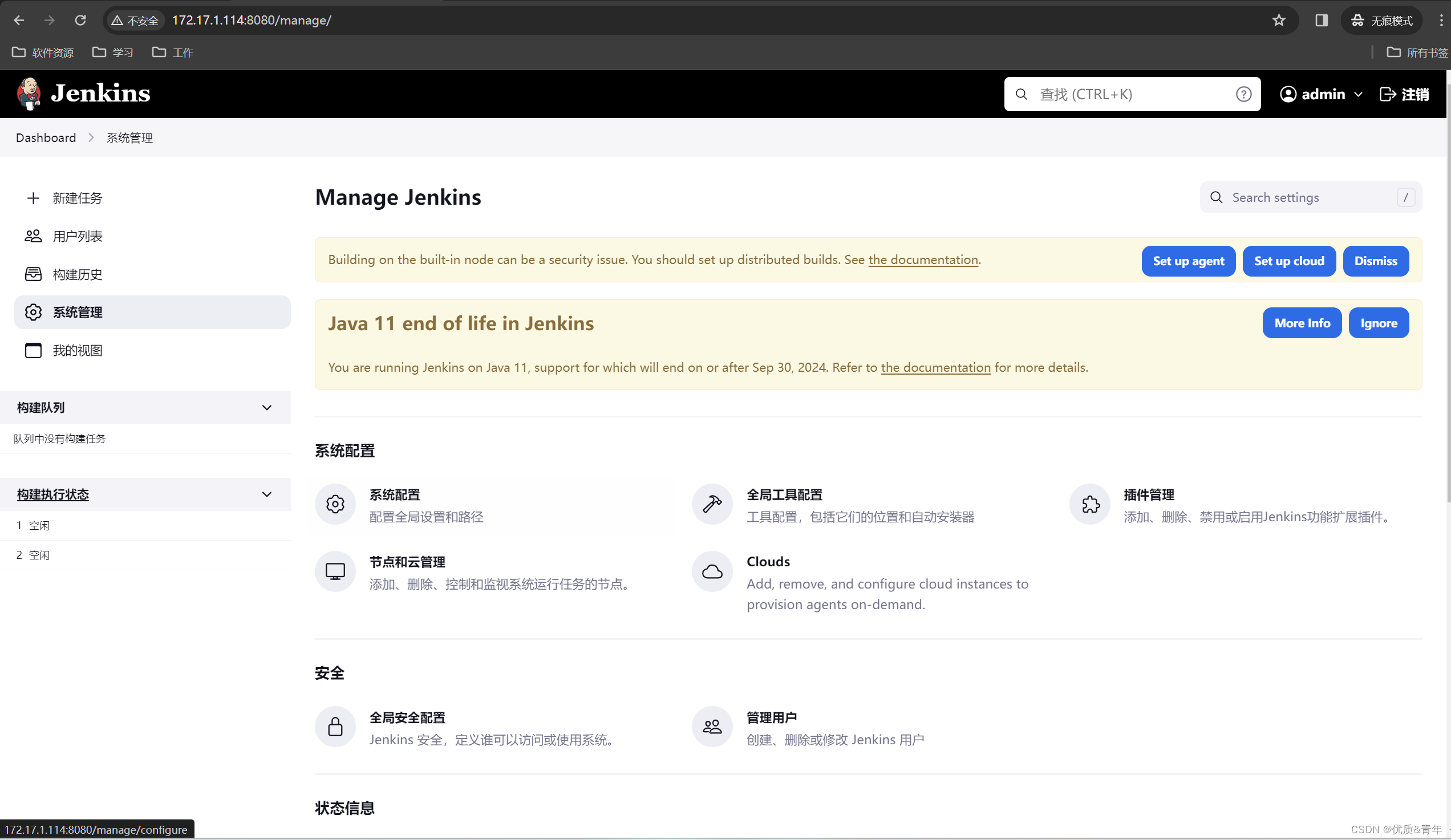Open the 工作 bookmarks folder
Screen dimensions: 1451x840
(173, 52)
